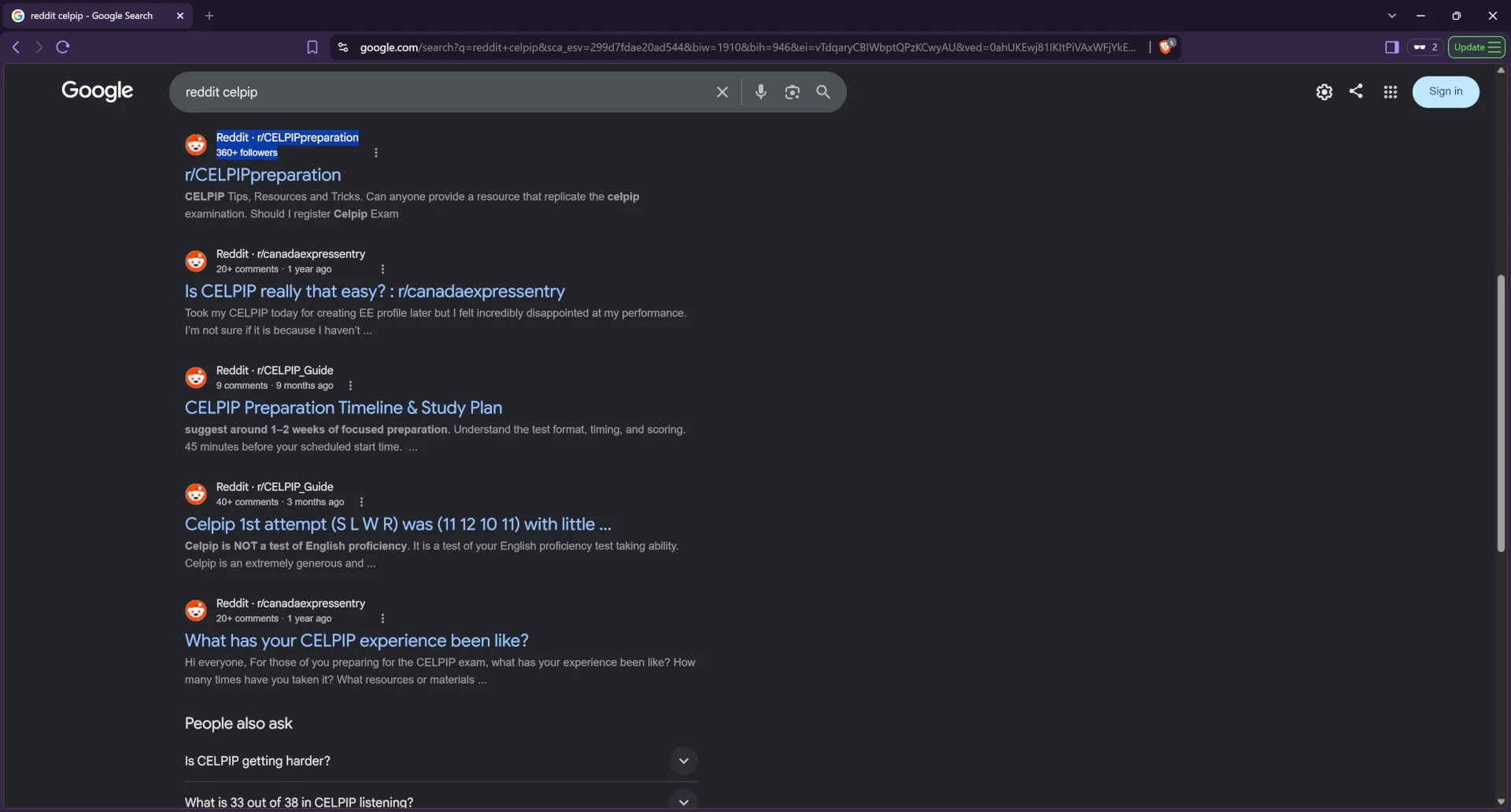Screen dimensions: 1511x812
Task: View site information icon in address bar
Action: pos(342,47)
